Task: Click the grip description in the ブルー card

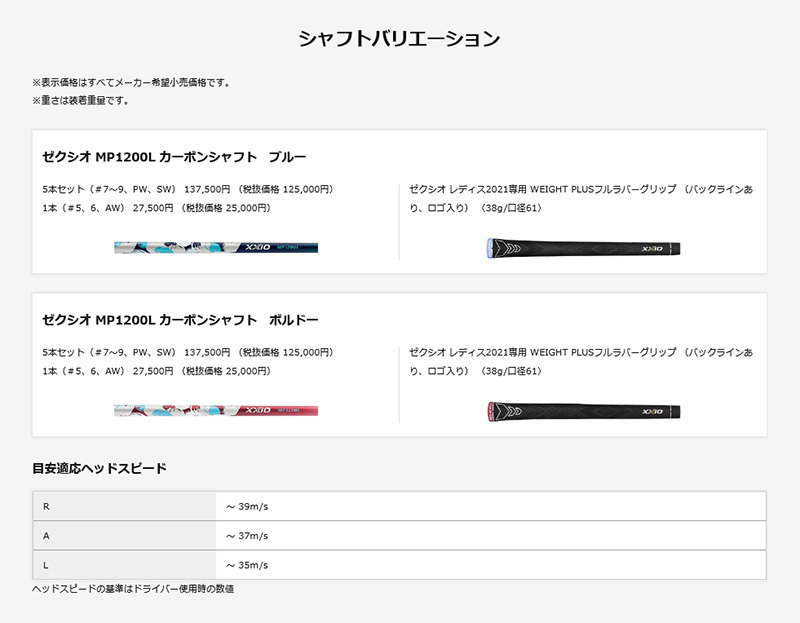Action: 581,198
